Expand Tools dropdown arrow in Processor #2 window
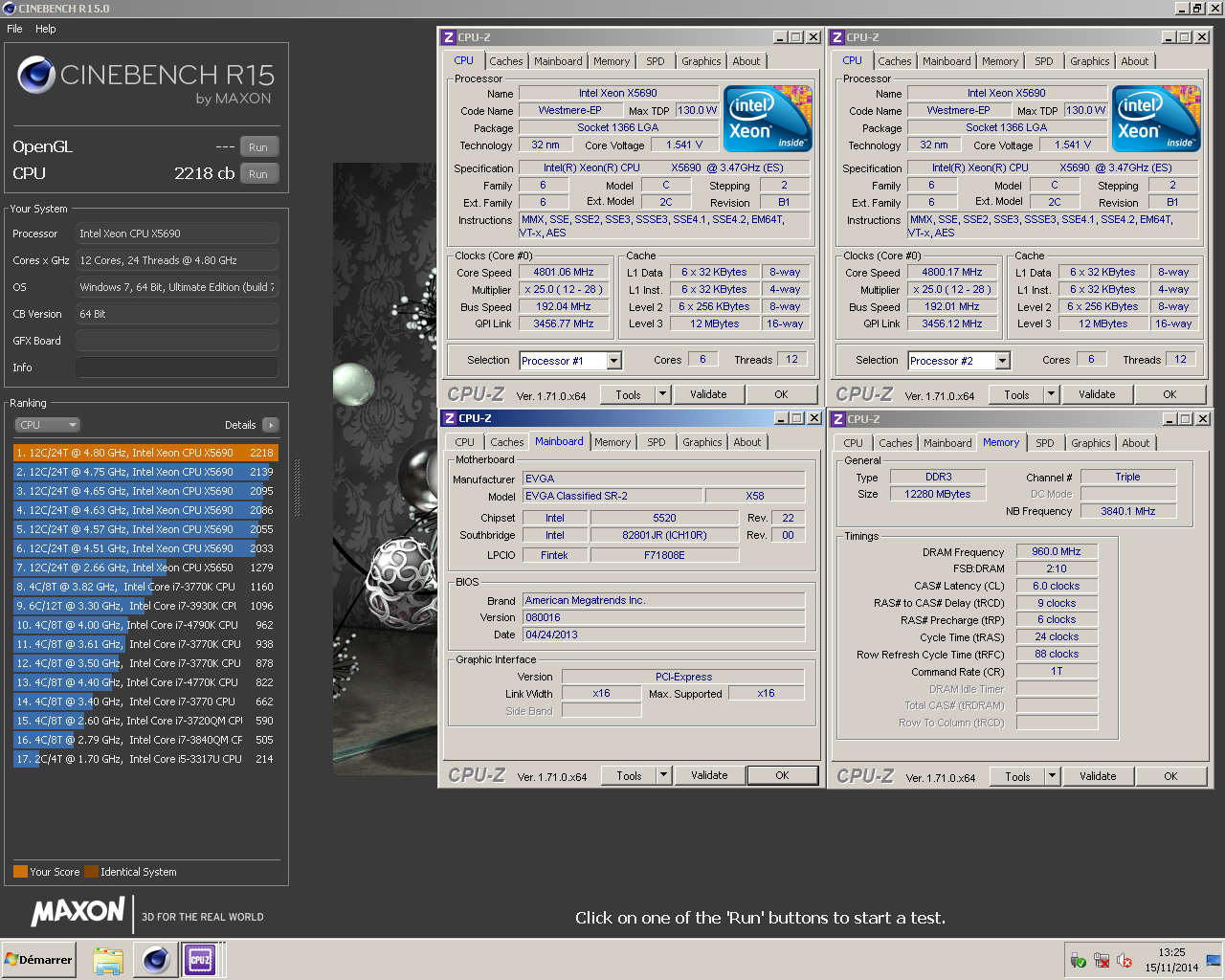 click(1051, 394)
